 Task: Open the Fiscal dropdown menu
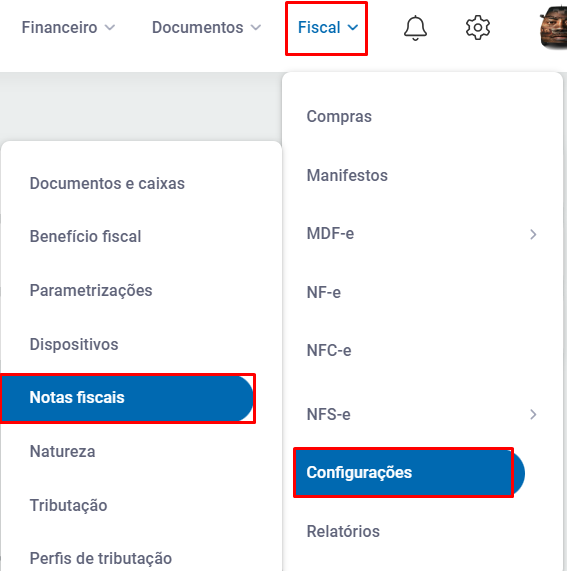pyautogui.click(x=328, y=28)
